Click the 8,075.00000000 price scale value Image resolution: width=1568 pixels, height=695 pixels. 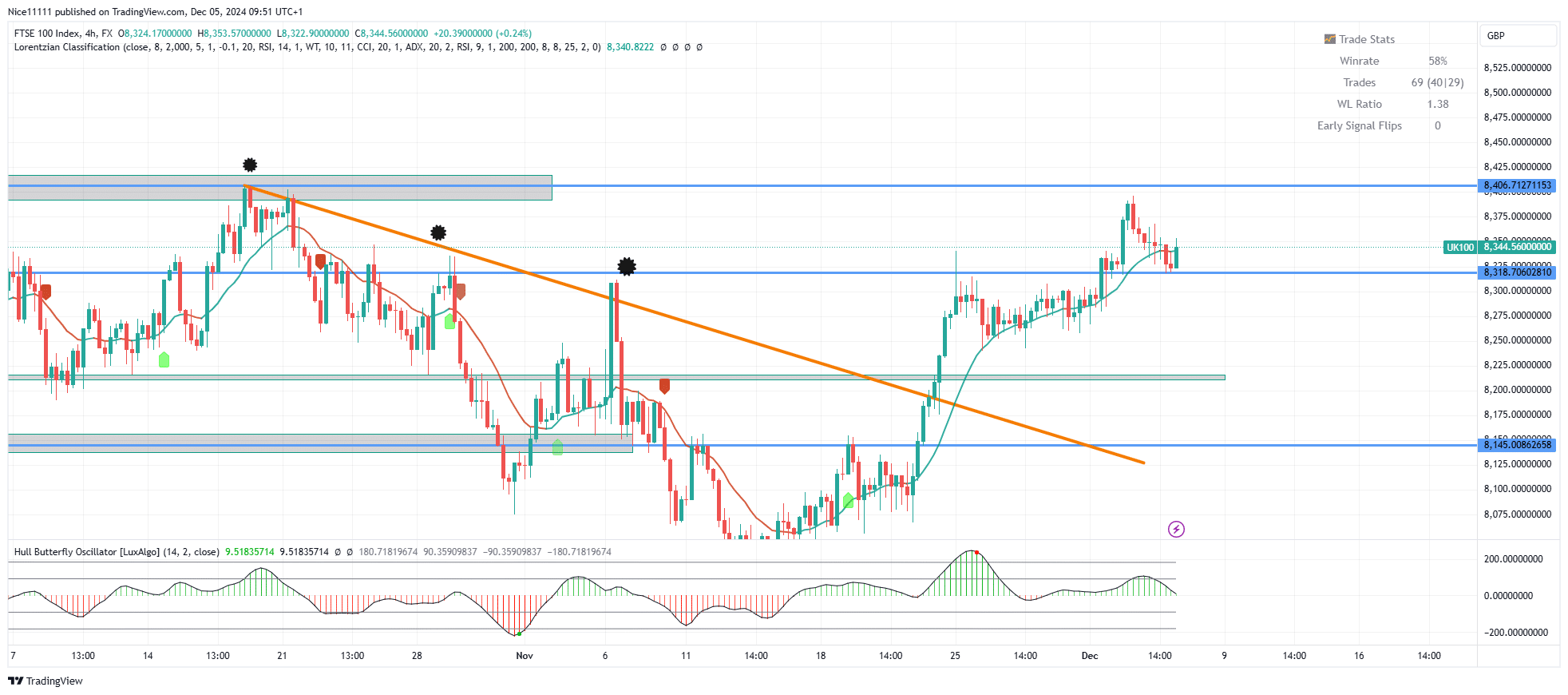tap(1518, 514)
